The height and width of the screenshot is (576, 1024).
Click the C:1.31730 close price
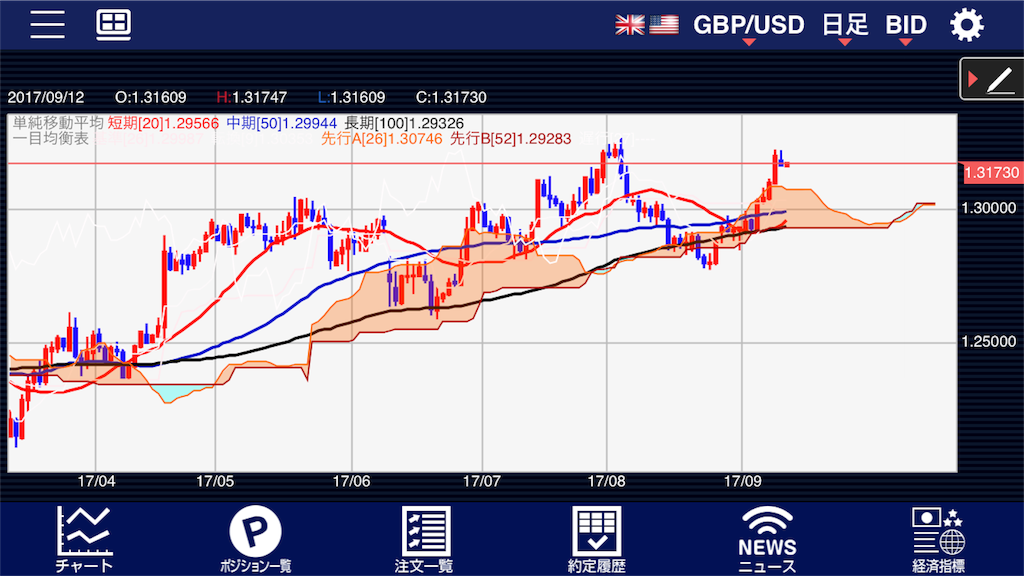coord(451,97)
